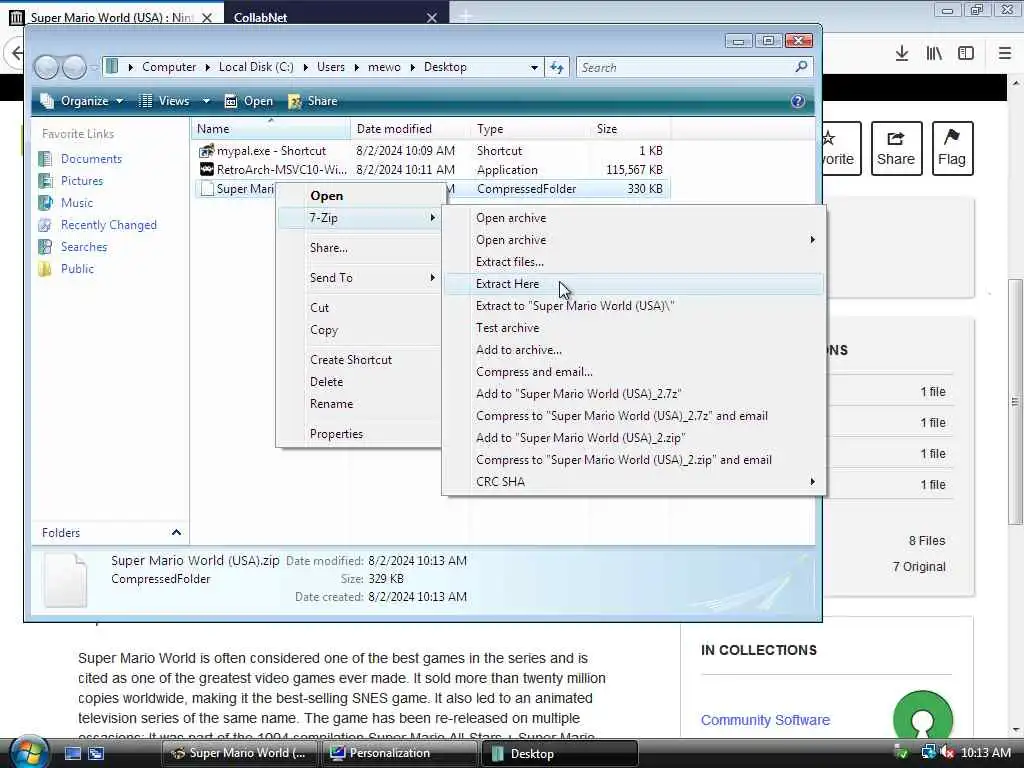Expand the second Open archive submenu
The height and width of the screenshot is (768, 1024).
(x=633, y=240)
